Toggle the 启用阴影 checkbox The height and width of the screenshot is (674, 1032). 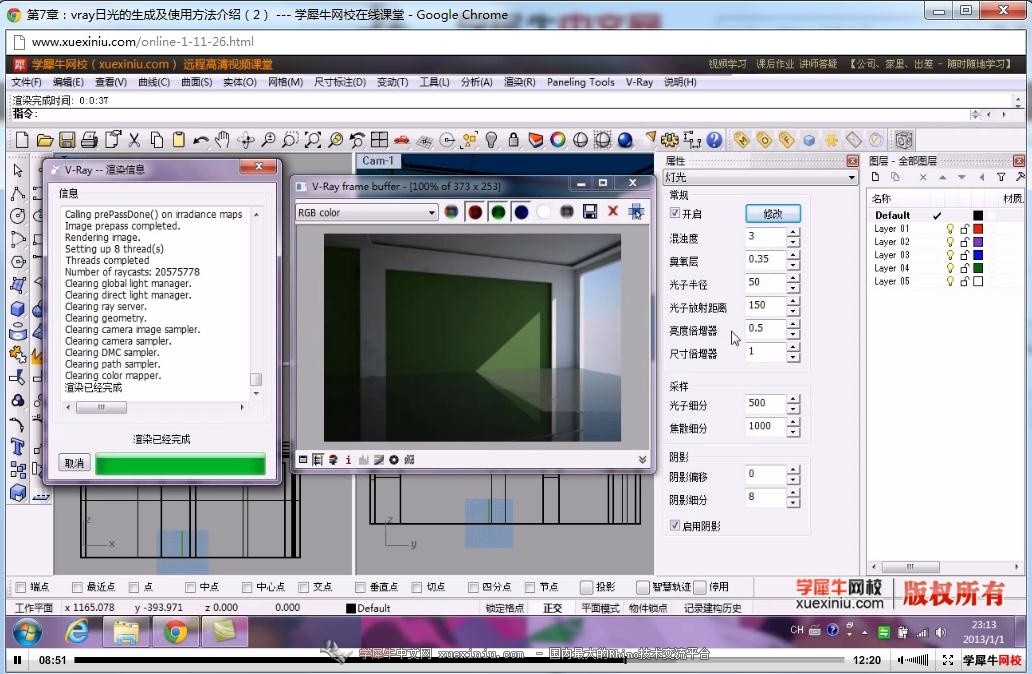[x=675, y=525]
